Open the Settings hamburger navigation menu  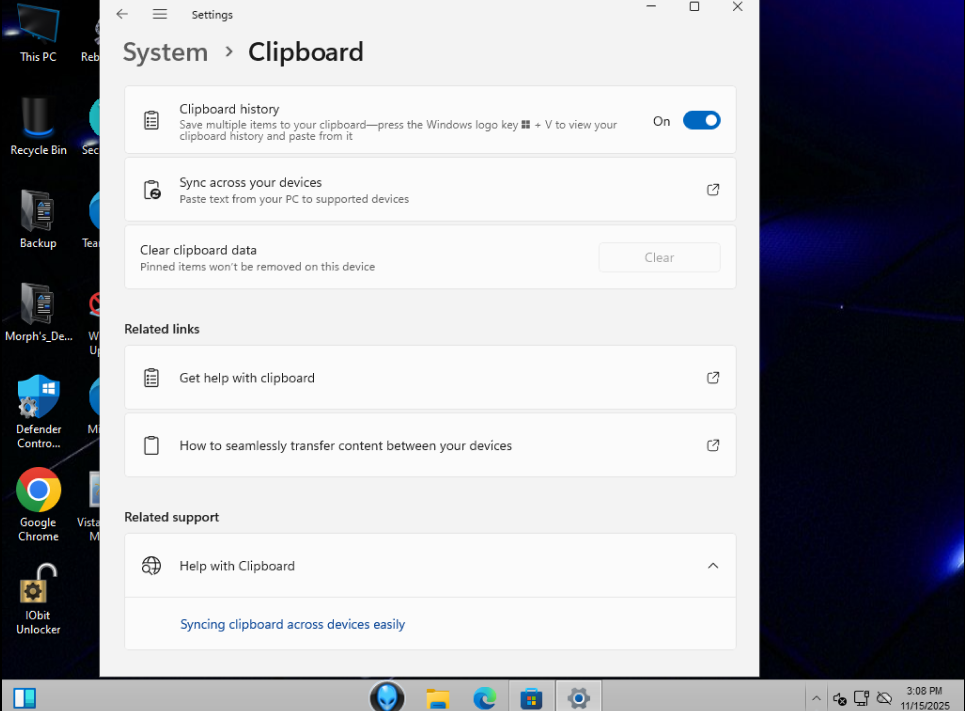159,14
